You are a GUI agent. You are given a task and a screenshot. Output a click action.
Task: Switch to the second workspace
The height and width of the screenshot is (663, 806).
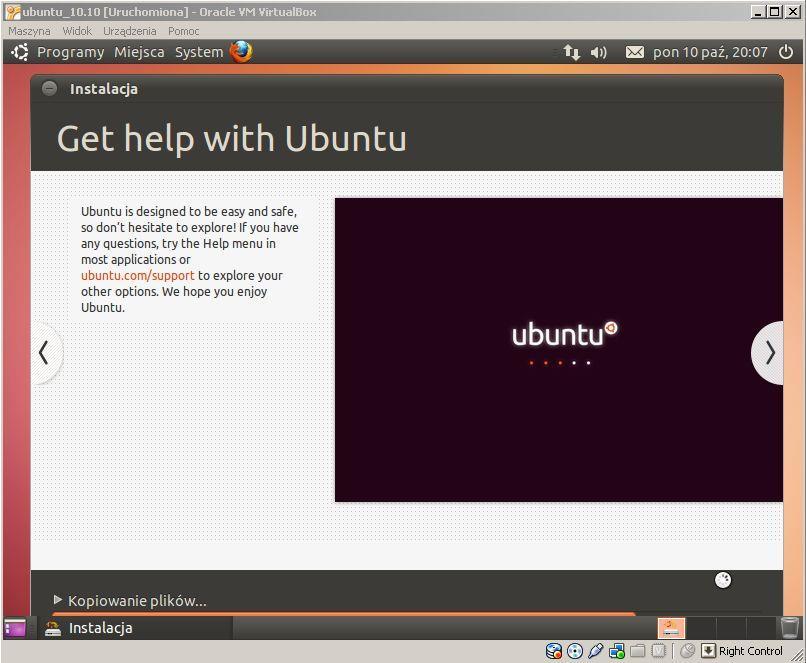click(702, 628)
